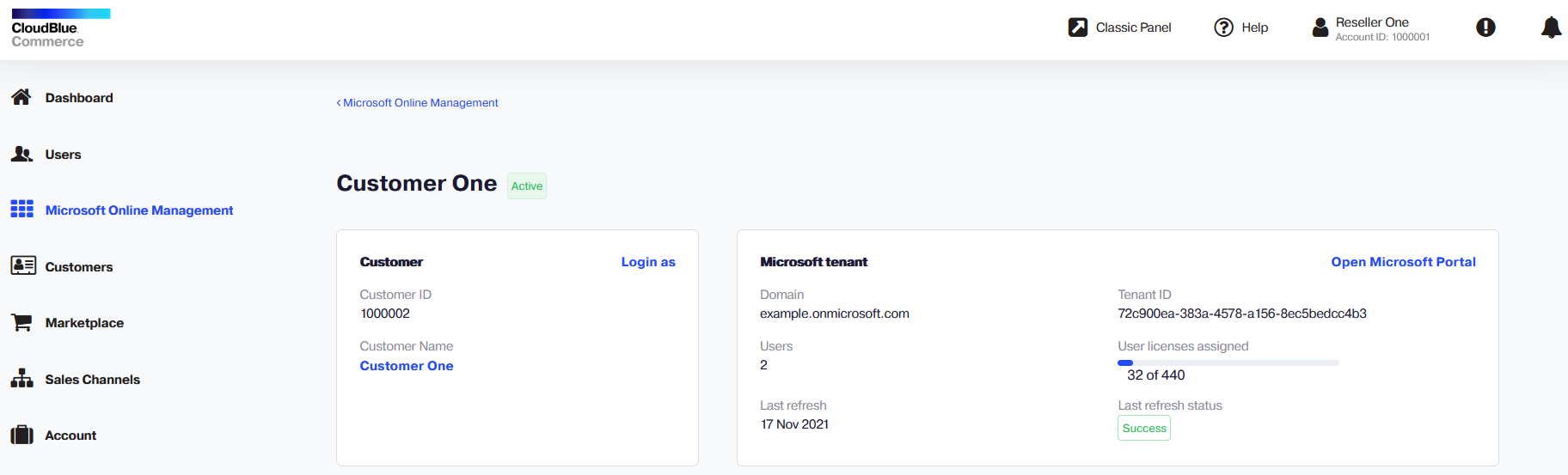1568x475 pixels.
Task: Click the Customer Name field label
Action: (x=407, y=346)
